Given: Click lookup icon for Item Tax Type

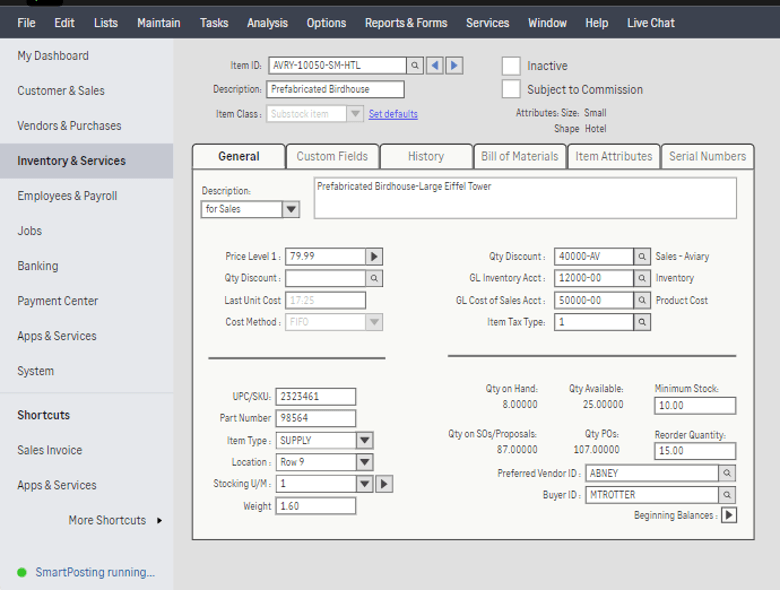Looking at the screenshot, I should pyautogui.click(x=642, y=322).
